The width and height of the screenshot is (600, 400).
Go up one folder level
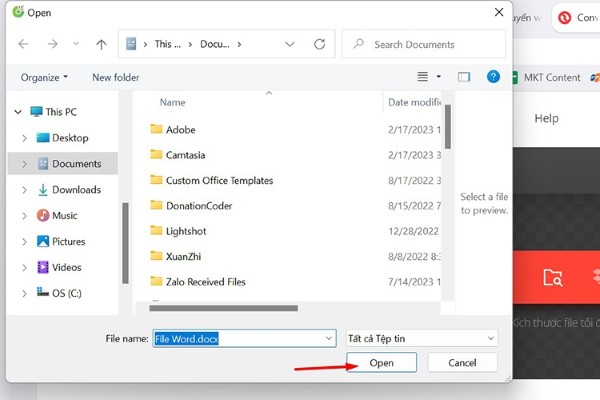(x=101, y=44)
